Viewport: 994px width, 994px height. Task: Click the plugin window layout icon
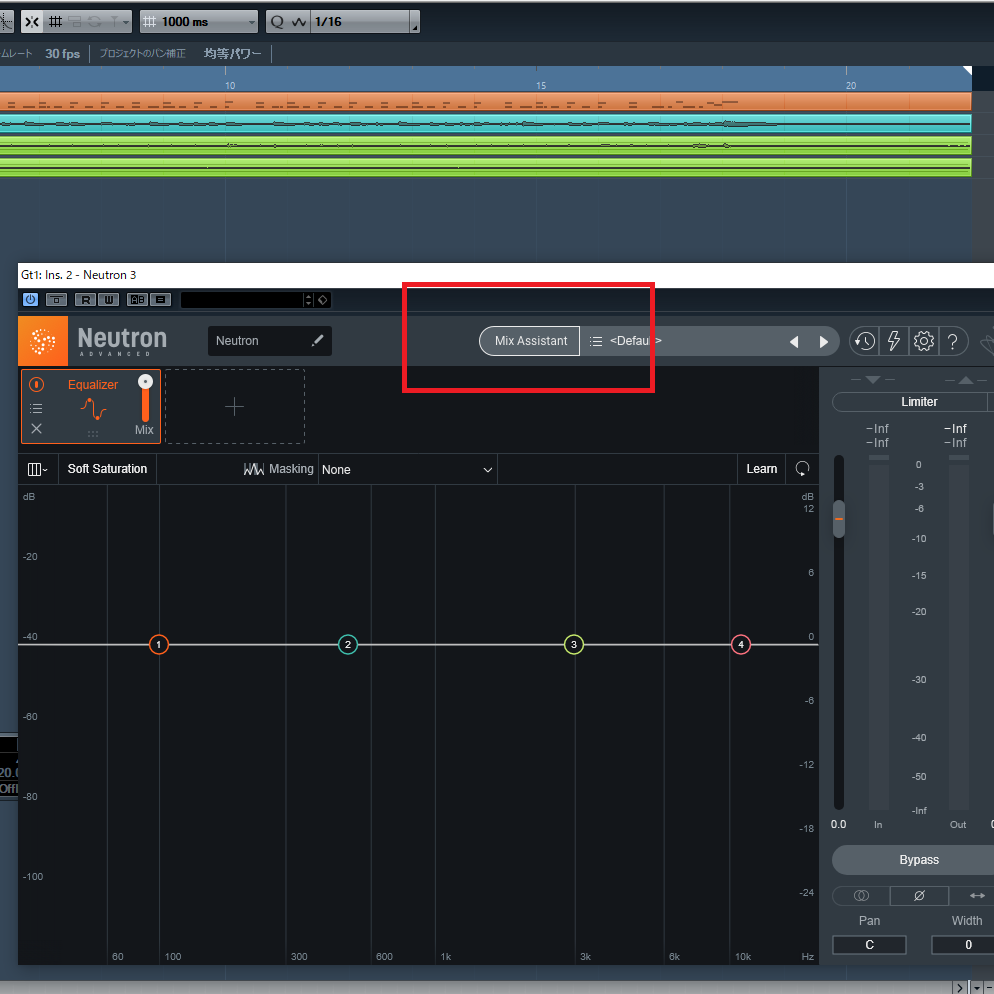coord(56,299)
